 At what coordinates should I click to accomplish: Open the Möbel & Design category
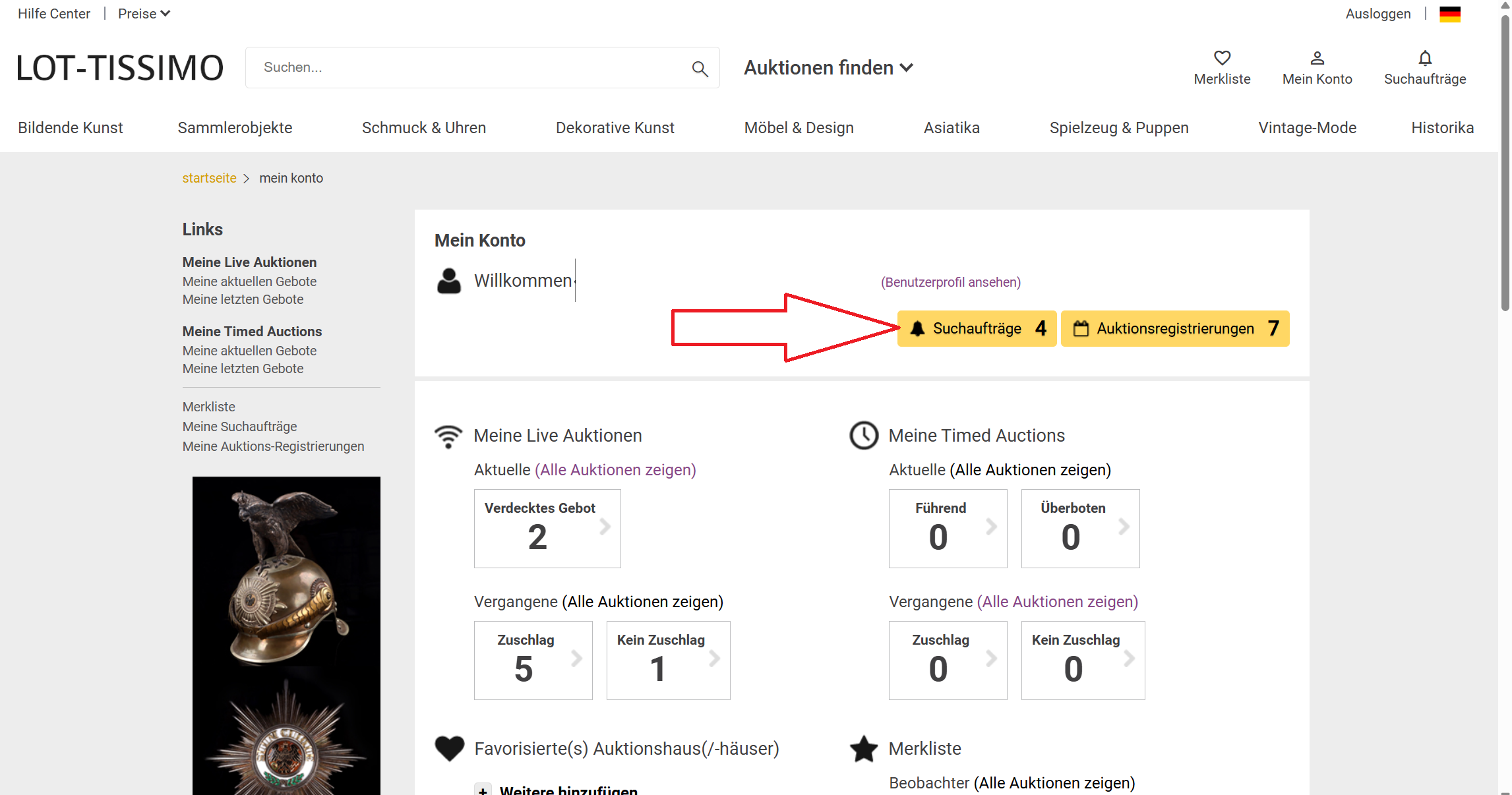point(799,128)
